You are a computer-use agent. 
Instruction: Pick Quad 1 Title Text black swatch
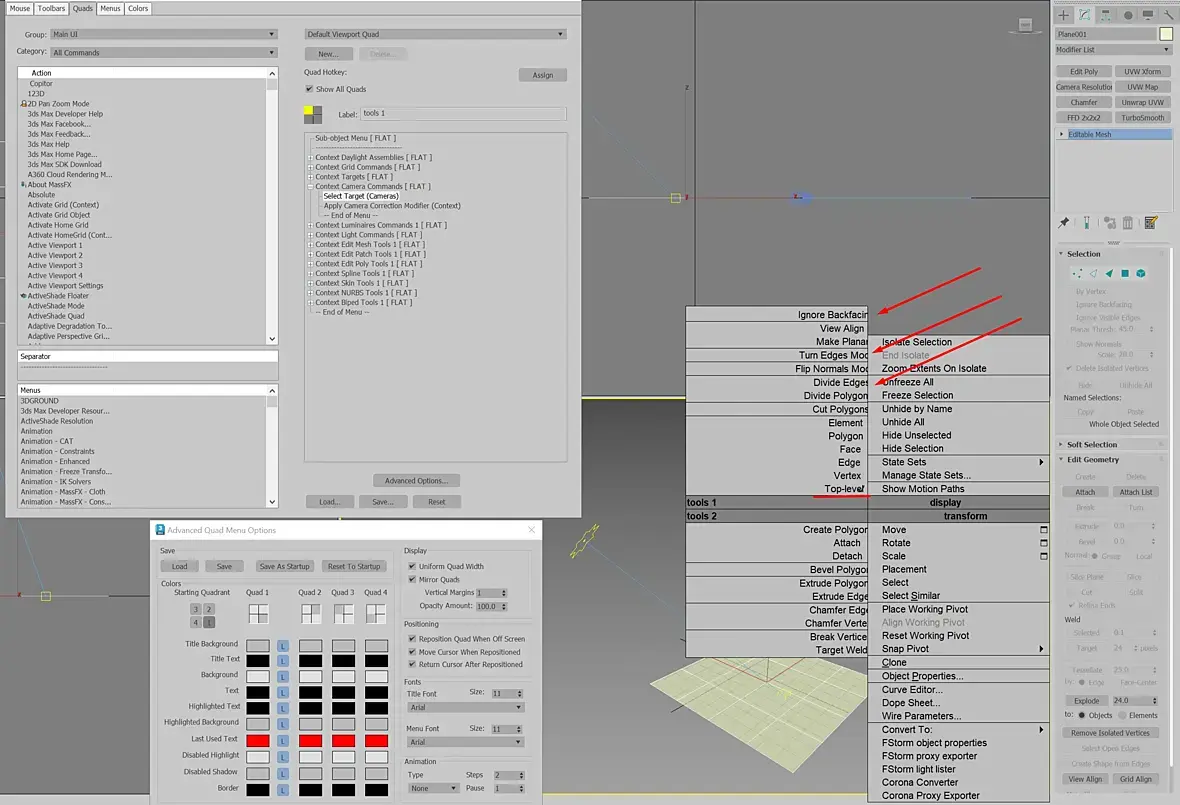tap(257, 661)
